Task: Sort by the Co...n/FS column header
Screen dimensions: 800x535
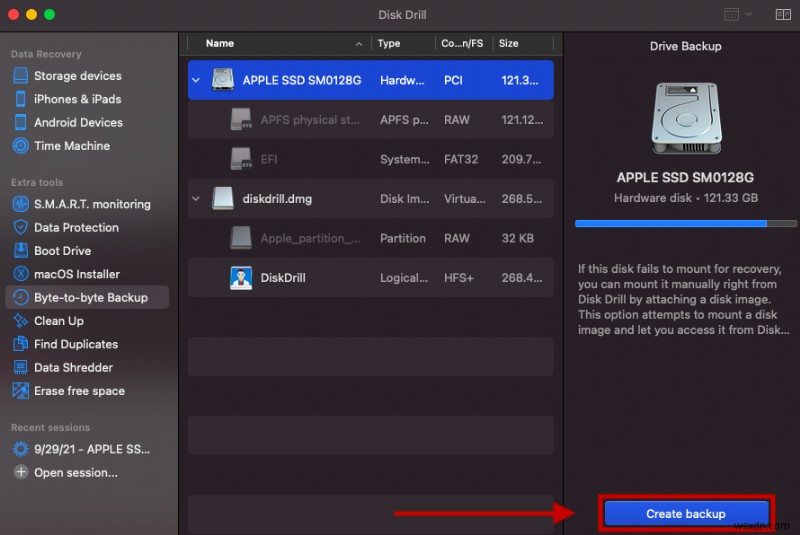Action: [x=462, y=43]
